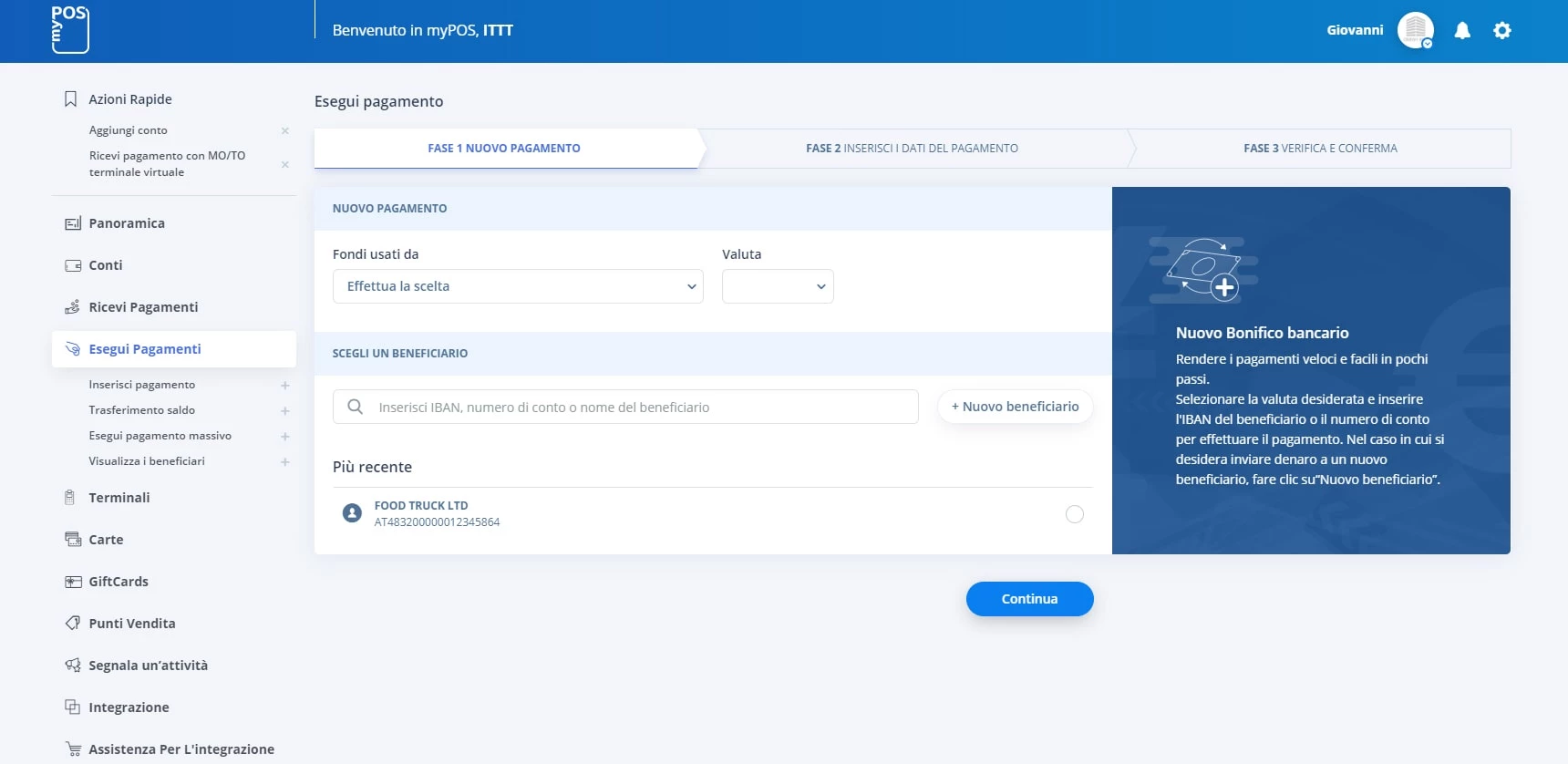This screenshot has height=764, width=1568.
Task: Click the IBAN beneficiary search field
Action: tap(638, 408)
